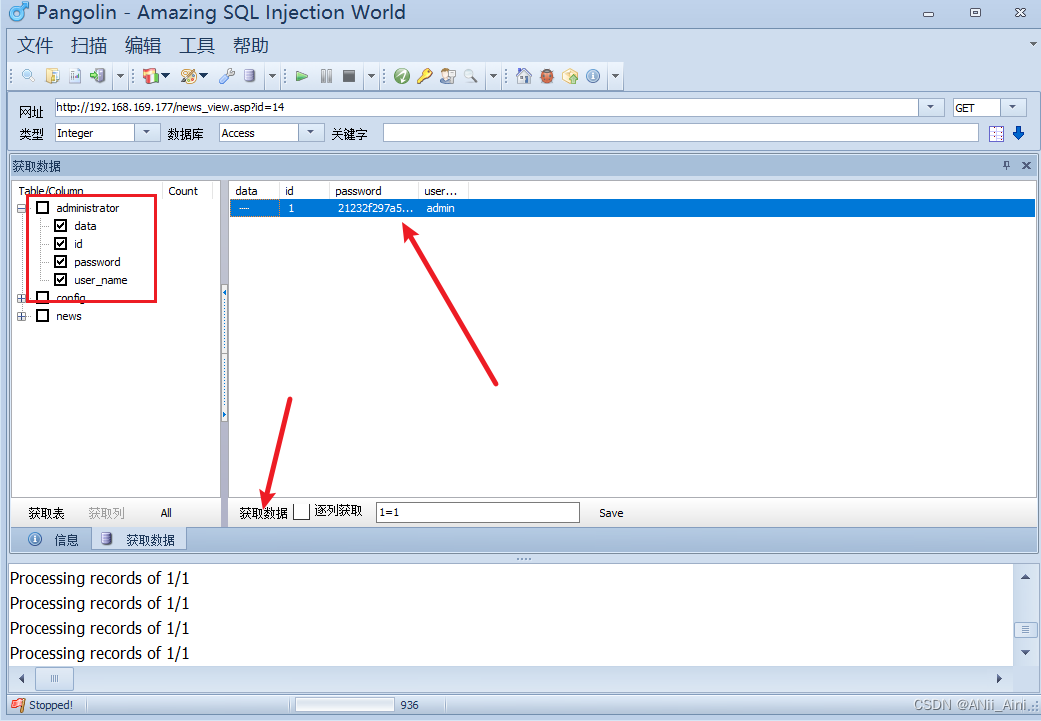Click the 1=1 condition input field

point(477,512)
